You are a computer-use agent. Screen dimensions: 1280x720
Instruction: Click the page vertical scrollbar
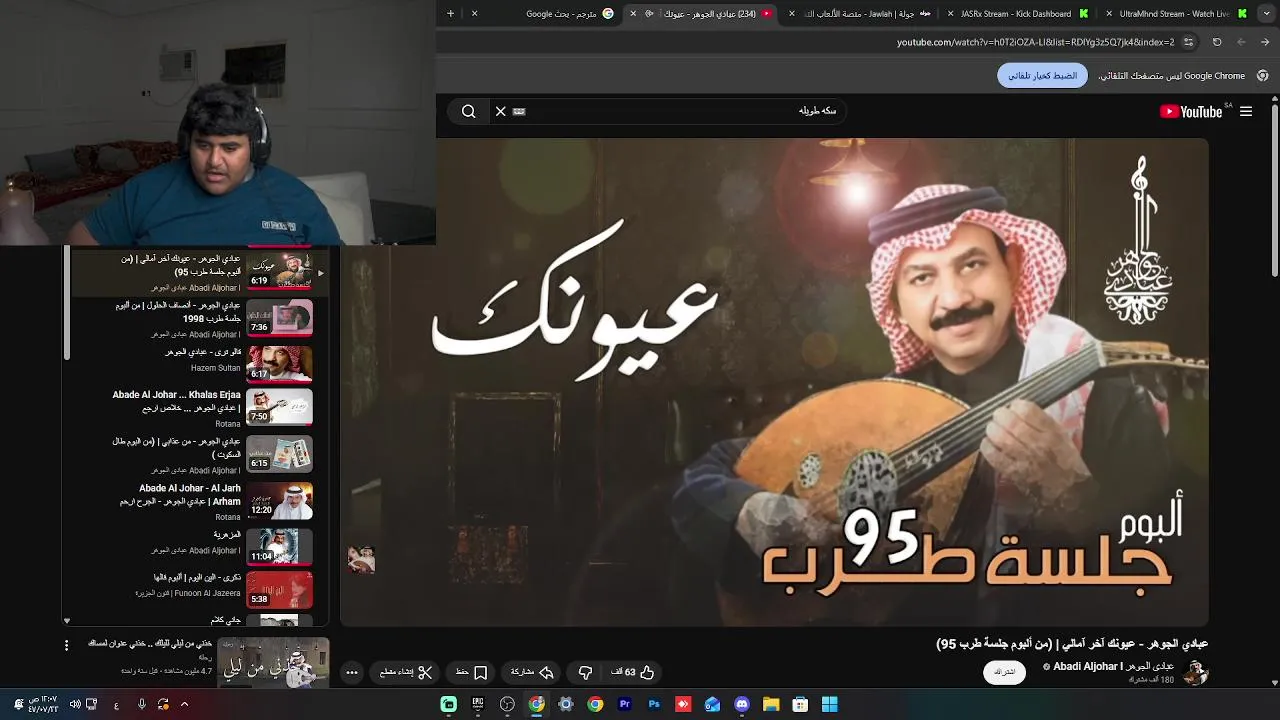[1275, 190]
